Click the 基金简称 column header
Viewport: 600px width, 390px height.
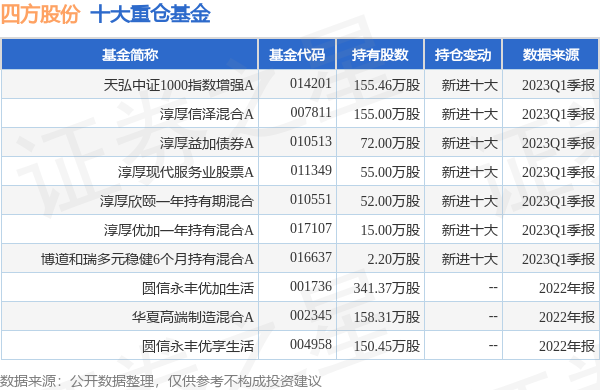click(x=130, y=55)
